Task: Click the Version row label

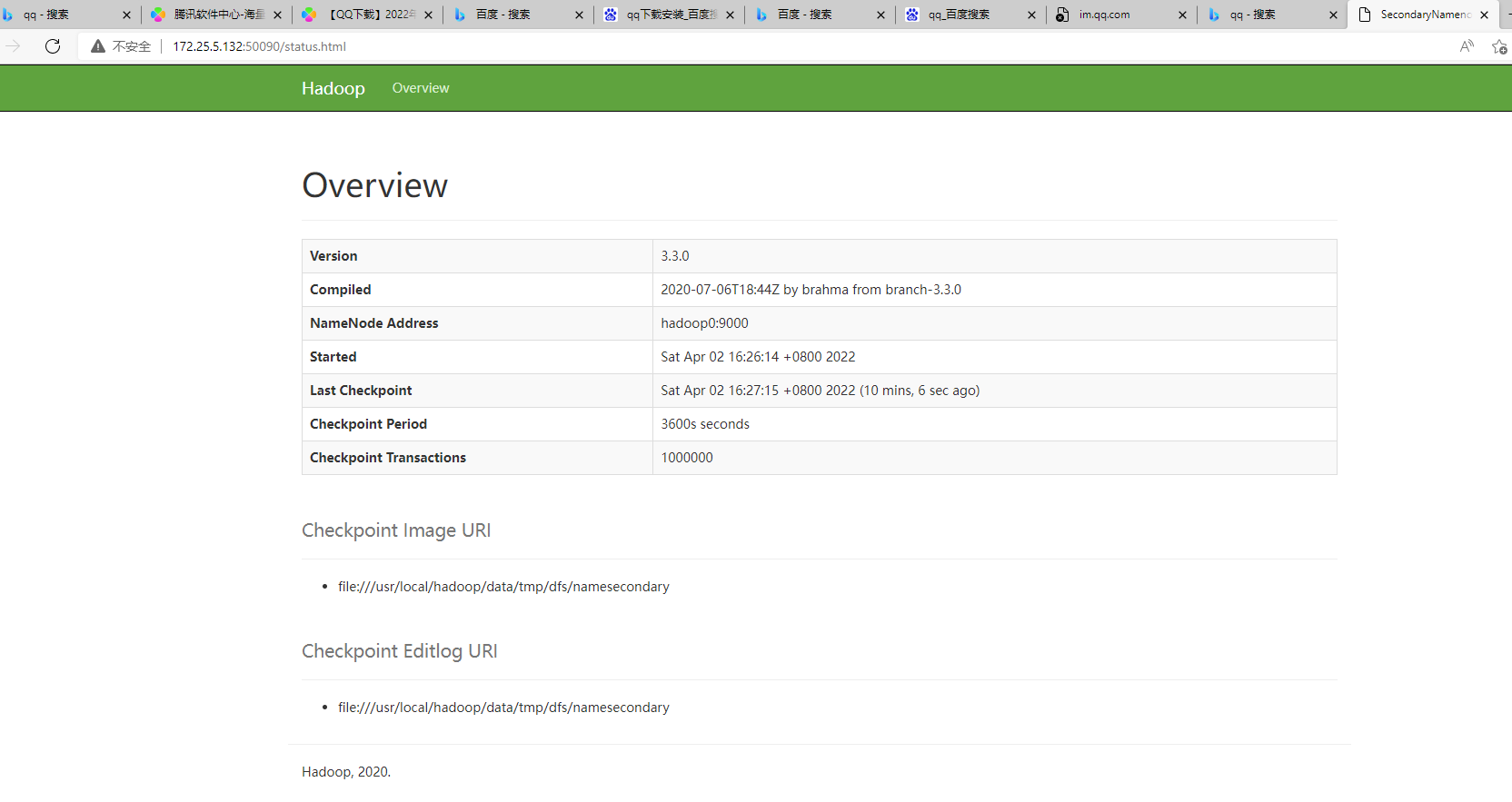Action: 333,256
